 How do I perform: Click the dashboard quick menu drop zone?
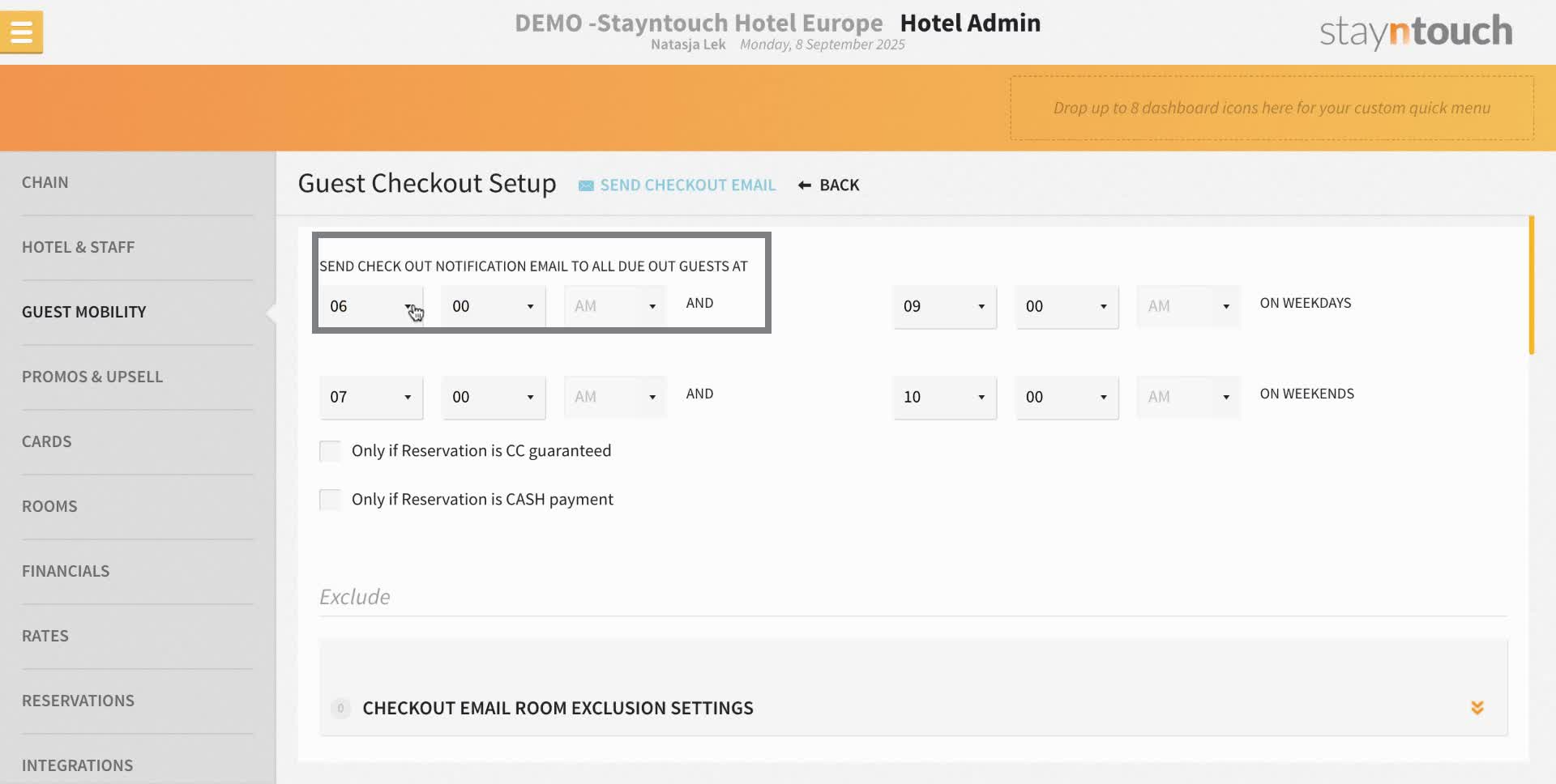click(x=1272, y=107)
